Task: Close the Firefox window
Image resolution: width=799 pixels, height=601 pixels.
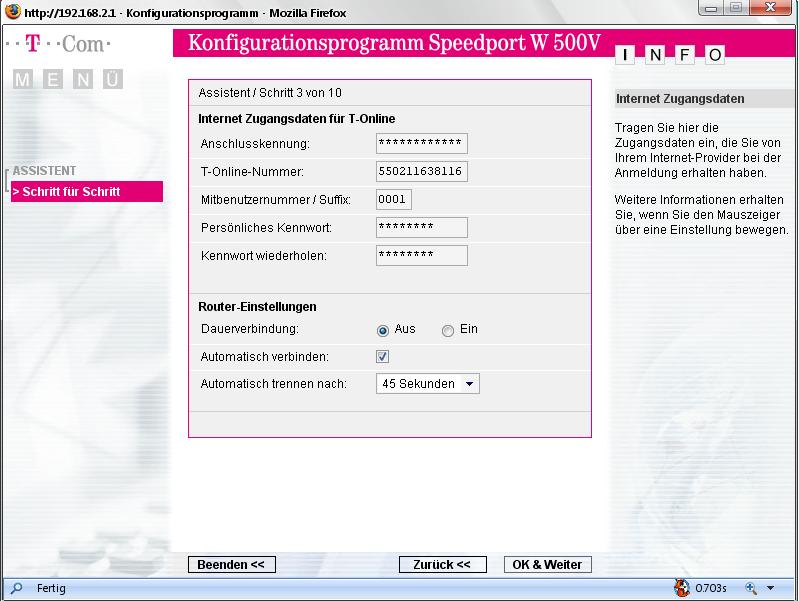Action: coord(770,8)
